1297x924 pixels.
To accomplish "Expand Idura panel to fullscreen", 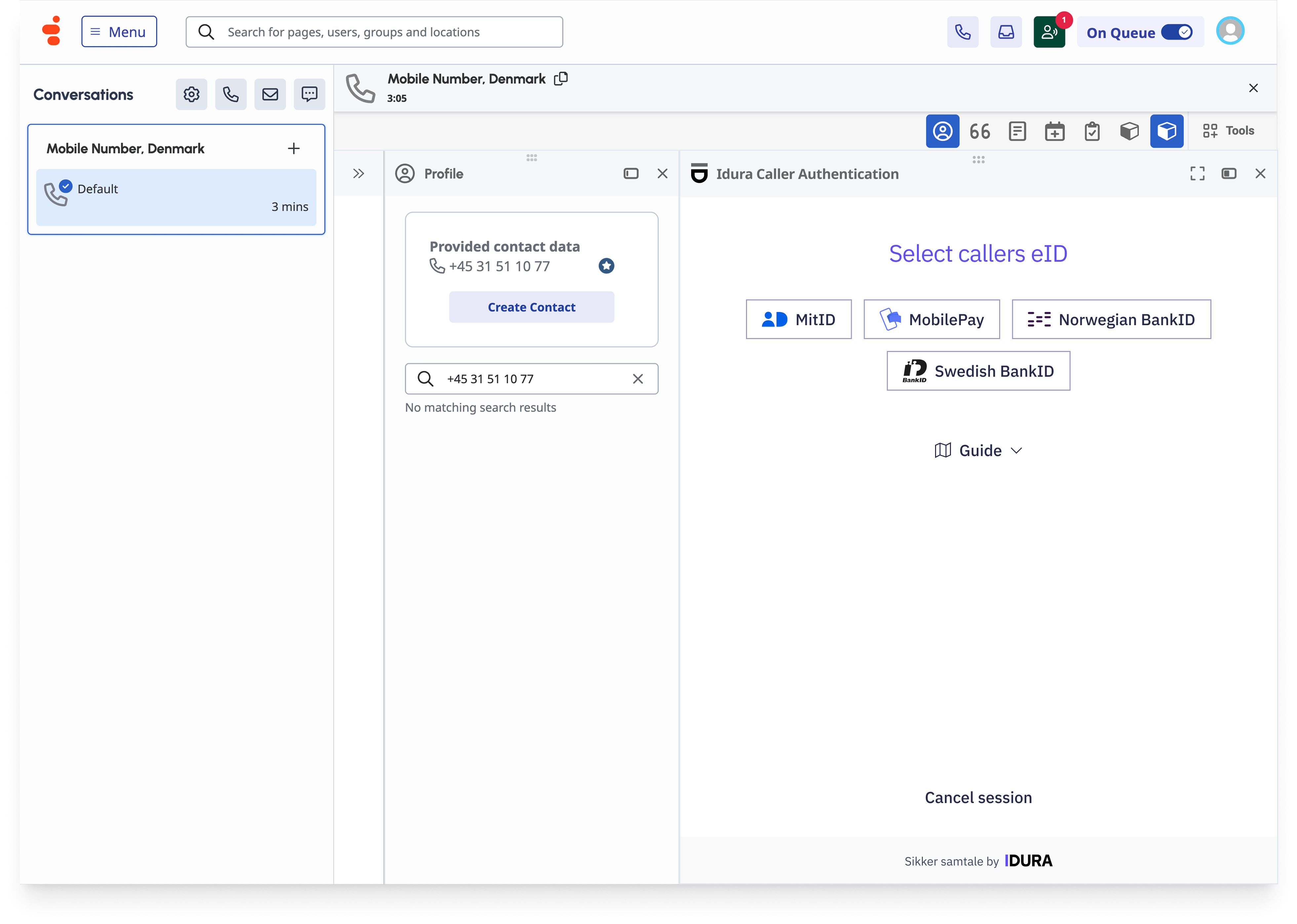I will [1197, 173].
